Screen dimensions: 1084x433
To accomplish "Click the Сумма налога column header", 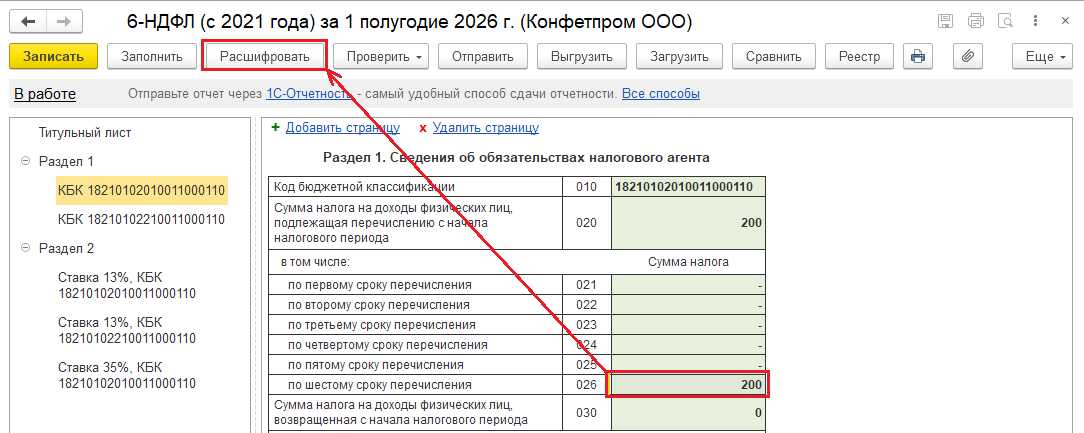I will [x=688, y=262].
